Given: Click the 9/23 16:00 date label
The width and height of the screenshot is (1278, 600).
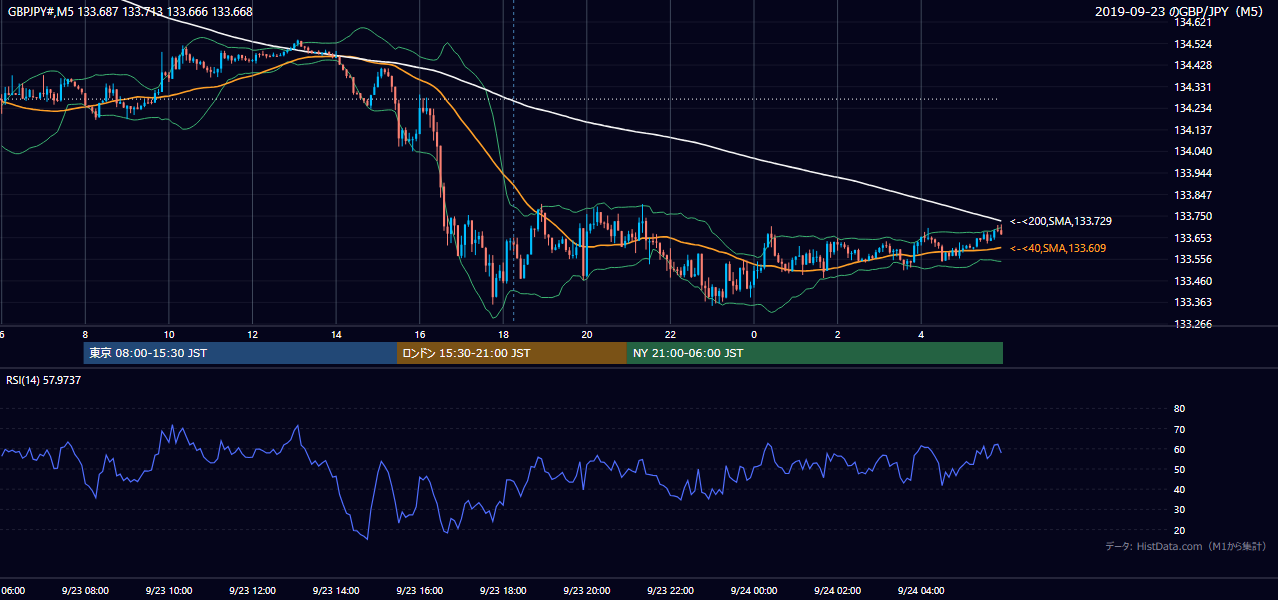Looking at the screenshot, I should (x=419, y=590).
